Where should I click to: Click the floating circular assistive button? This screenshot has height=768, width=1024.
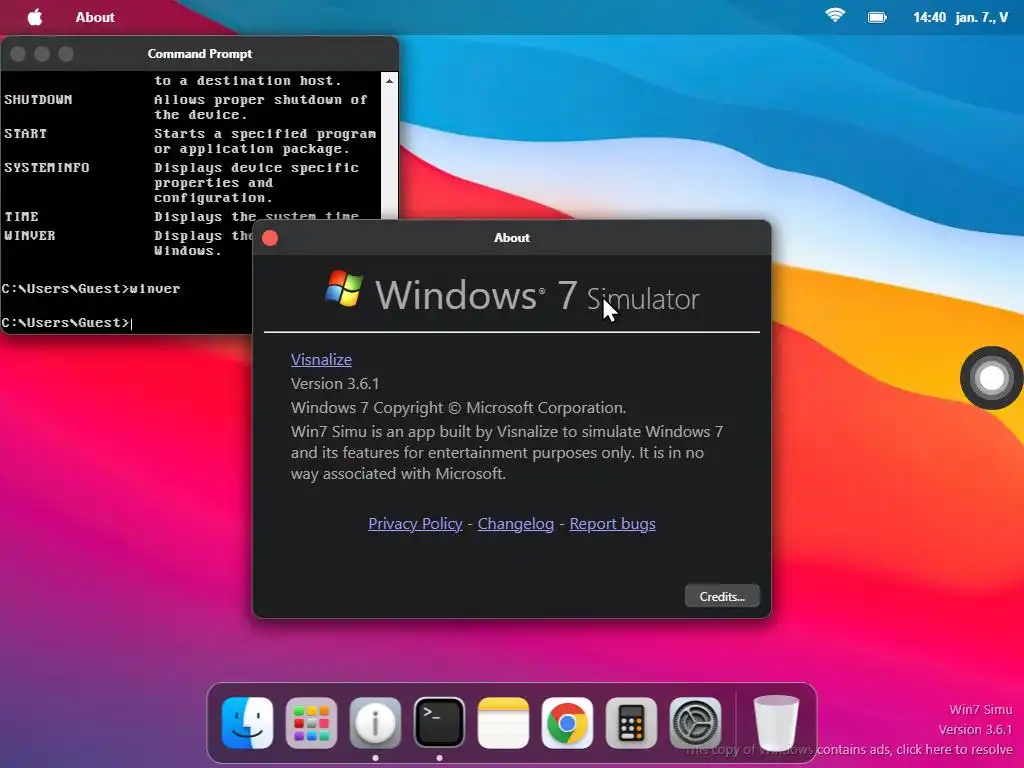click(991, 378)
